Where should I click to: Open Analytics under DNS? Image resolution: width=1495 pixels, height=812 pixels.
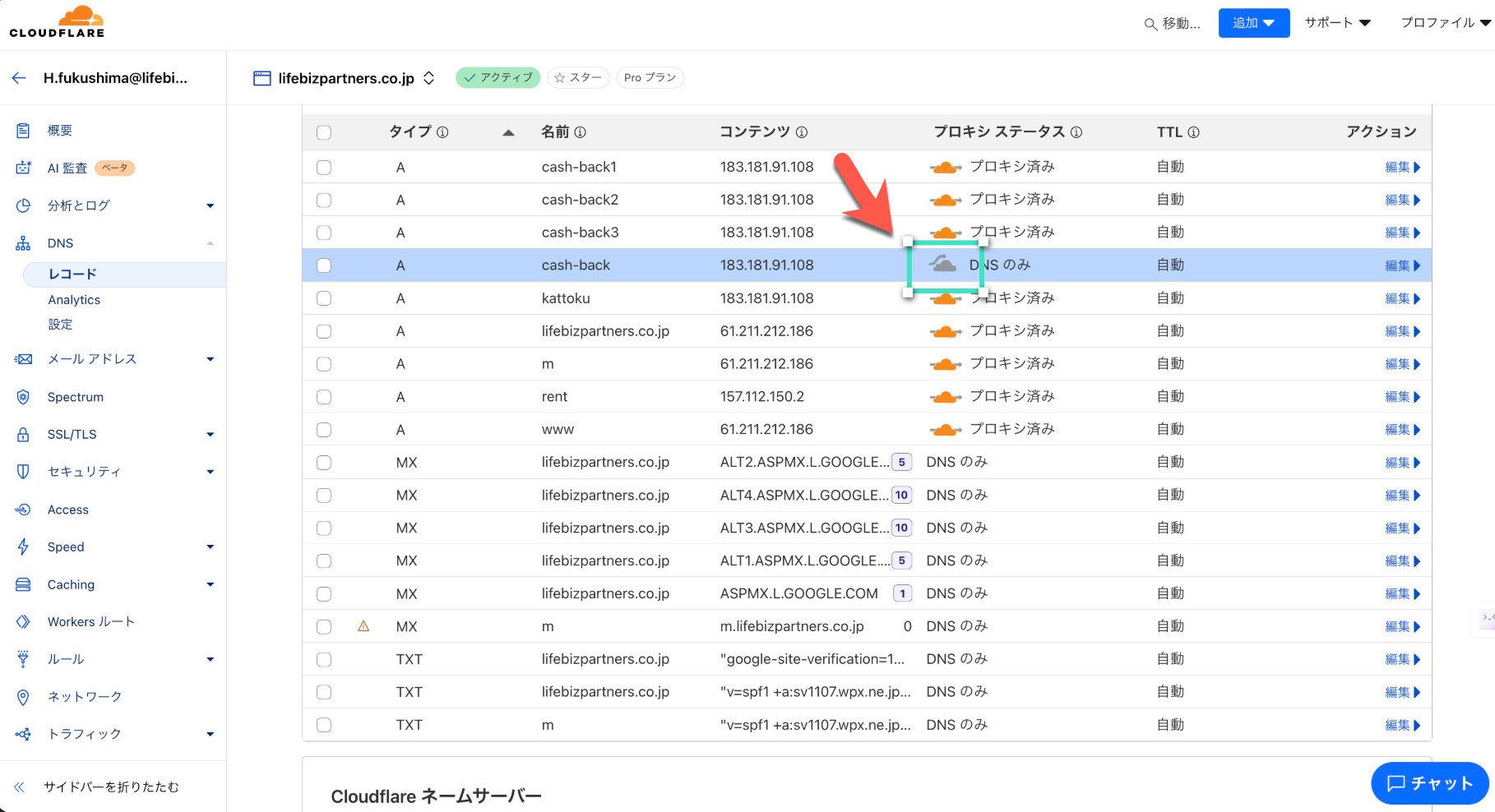74,300
